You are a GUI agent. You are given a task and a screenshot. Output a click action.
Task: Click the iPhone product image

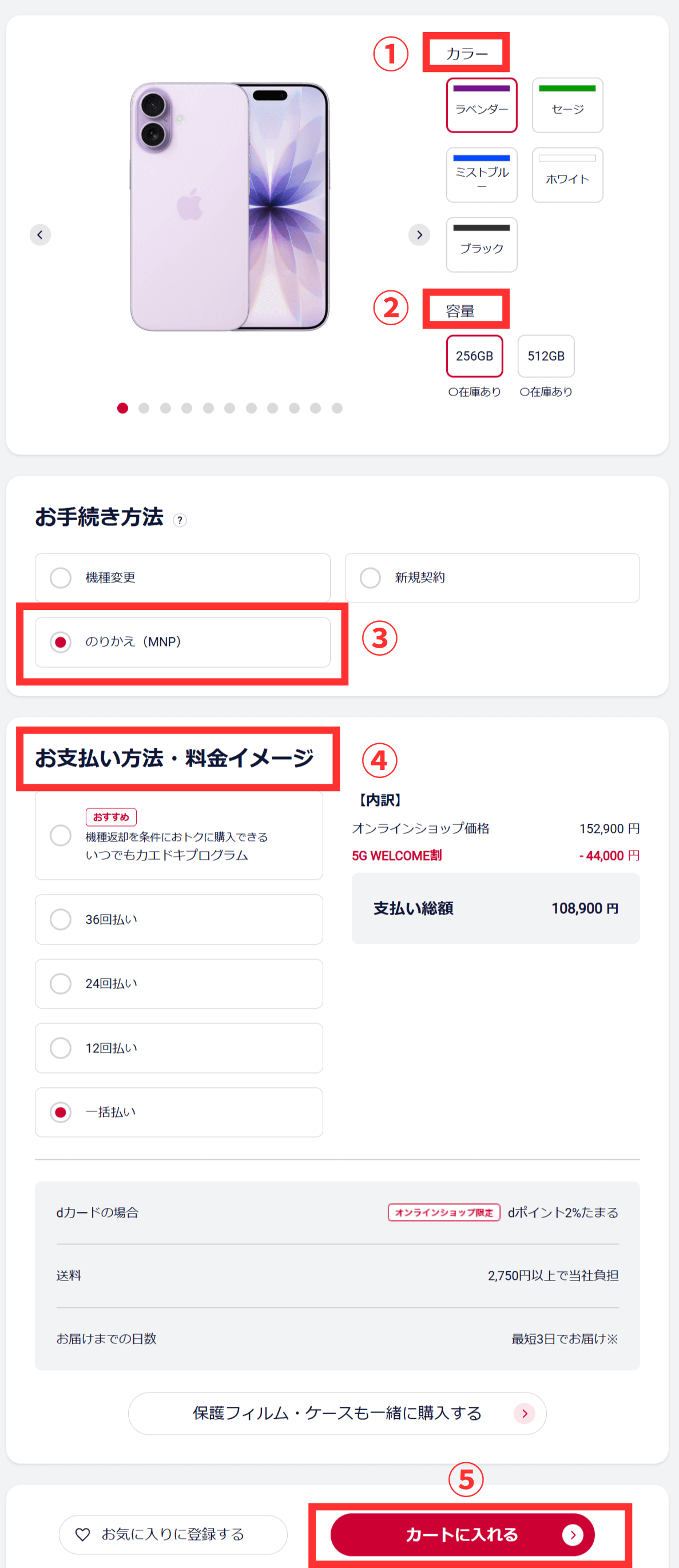pos(229,207)
